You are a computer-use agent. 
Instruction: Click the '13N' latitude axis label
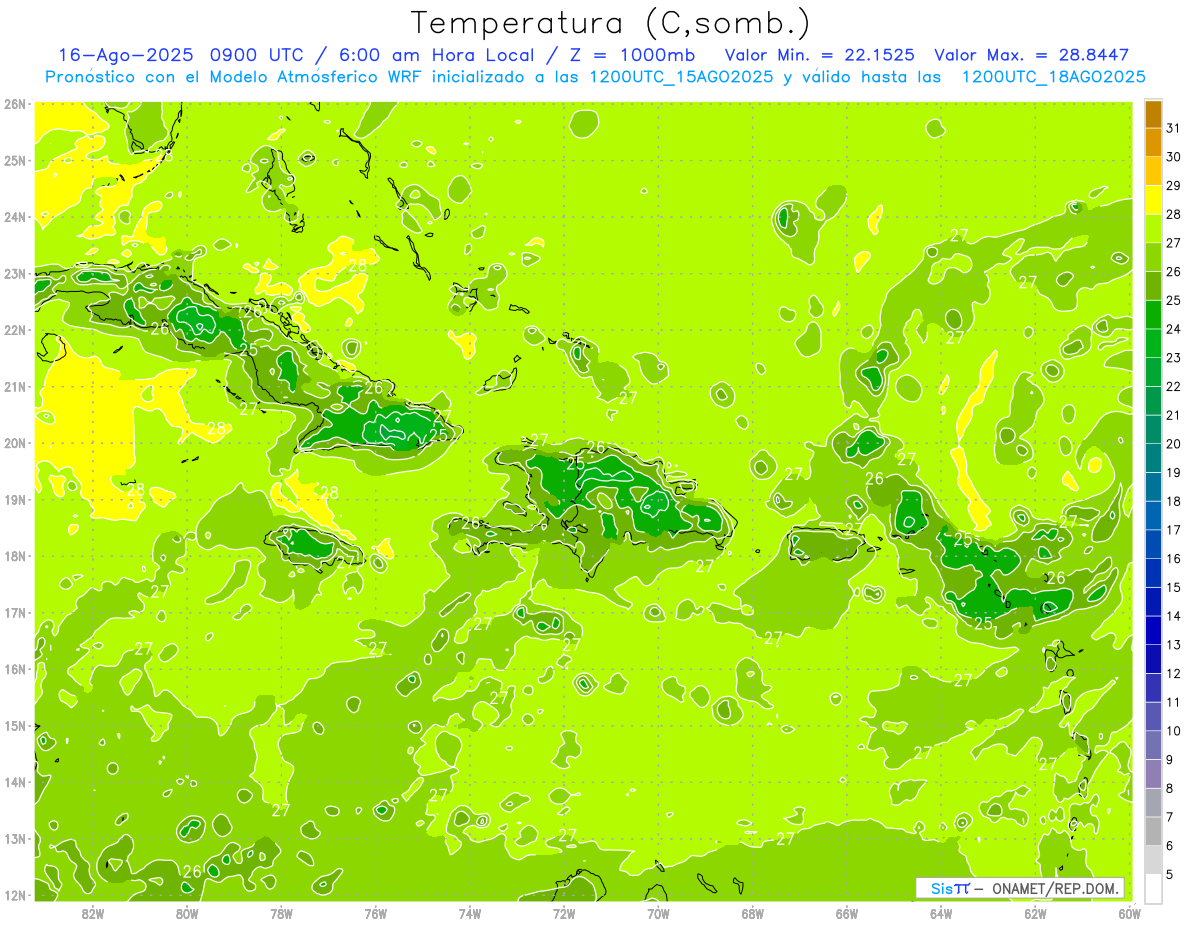point(15,839)
